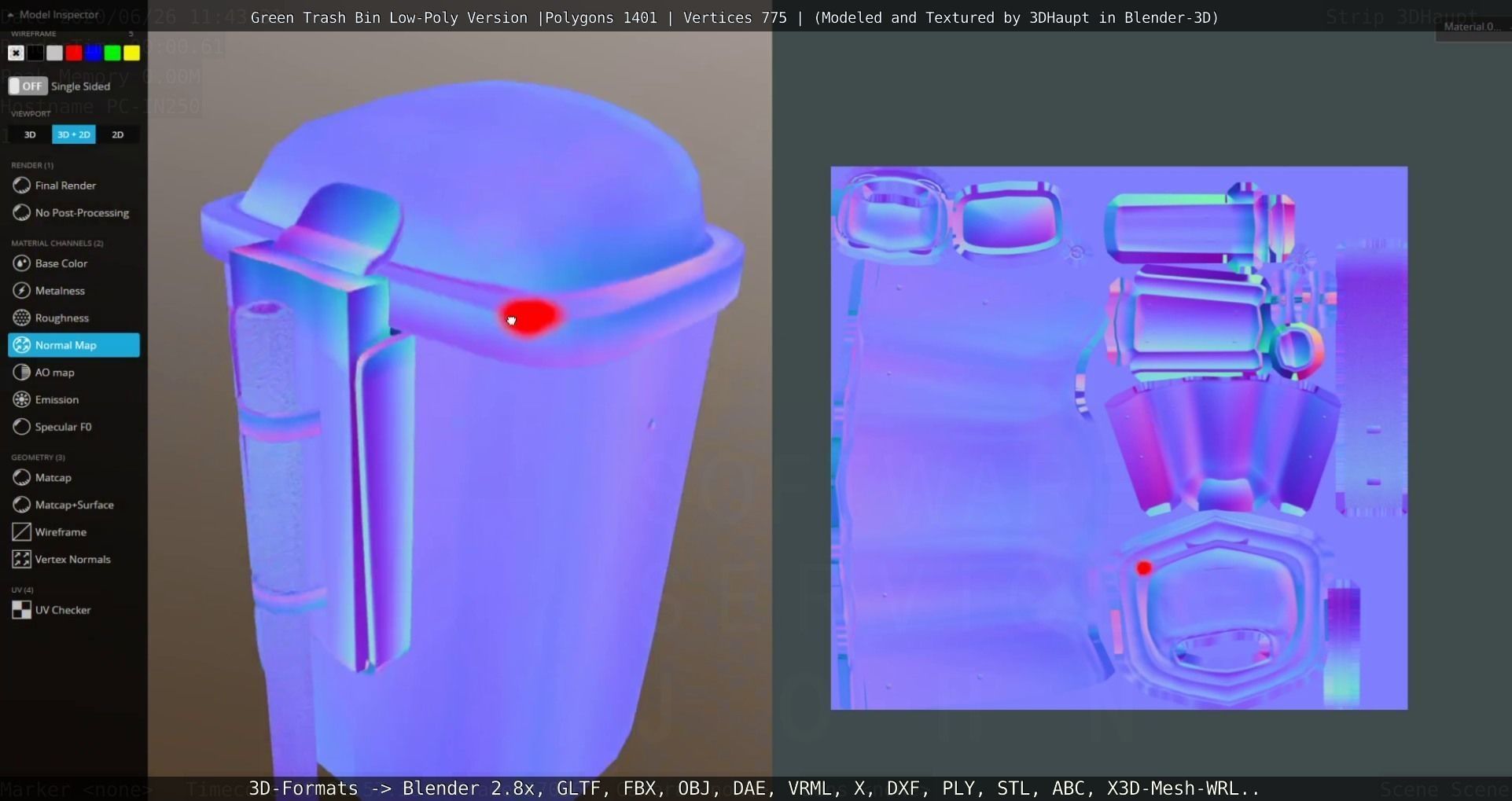This screenshot has width=1512, height=801.
Task: Click the Final Render label
Action: pos(65,186)
